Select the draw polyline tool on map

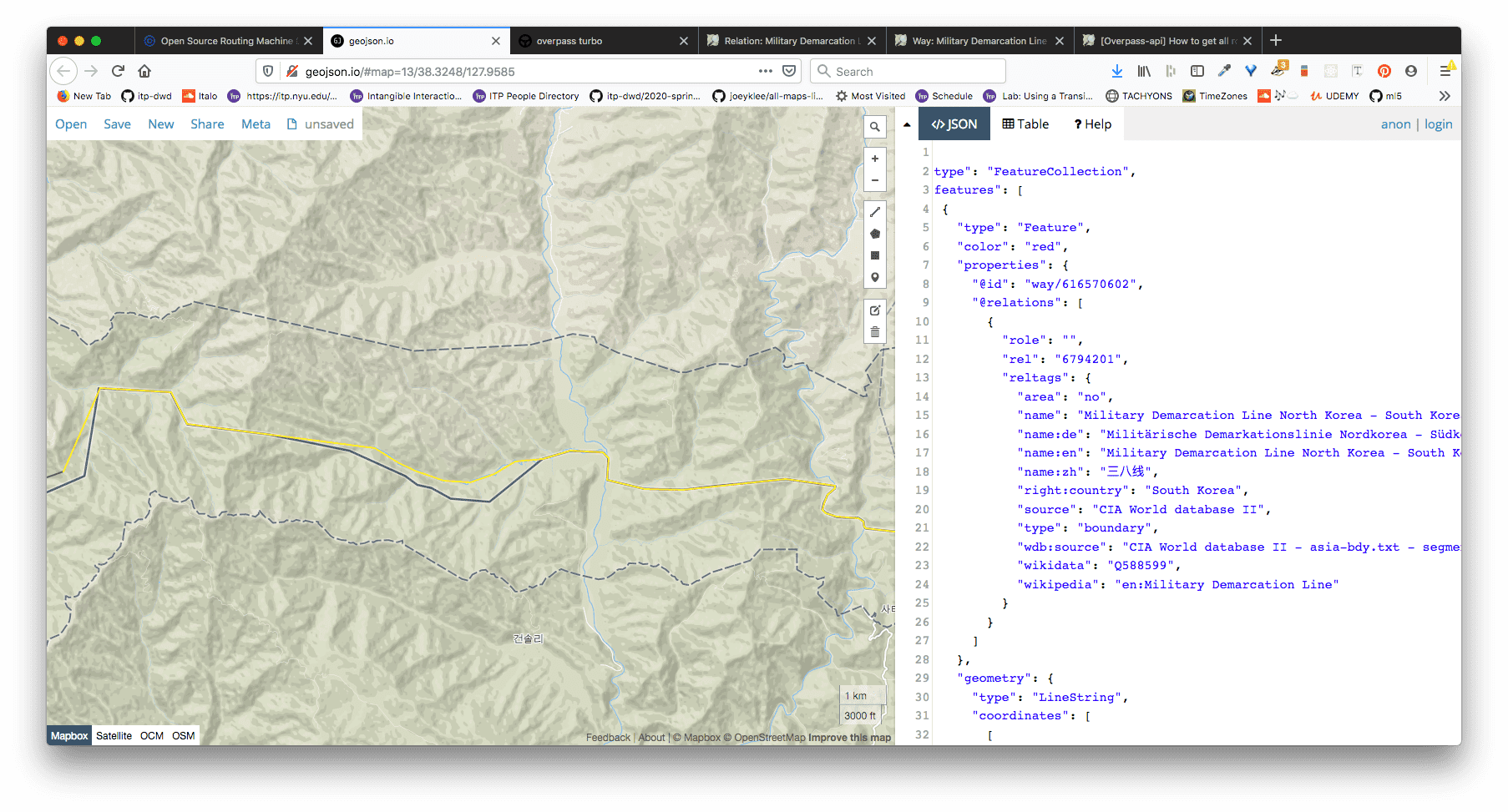pos(874,212)
